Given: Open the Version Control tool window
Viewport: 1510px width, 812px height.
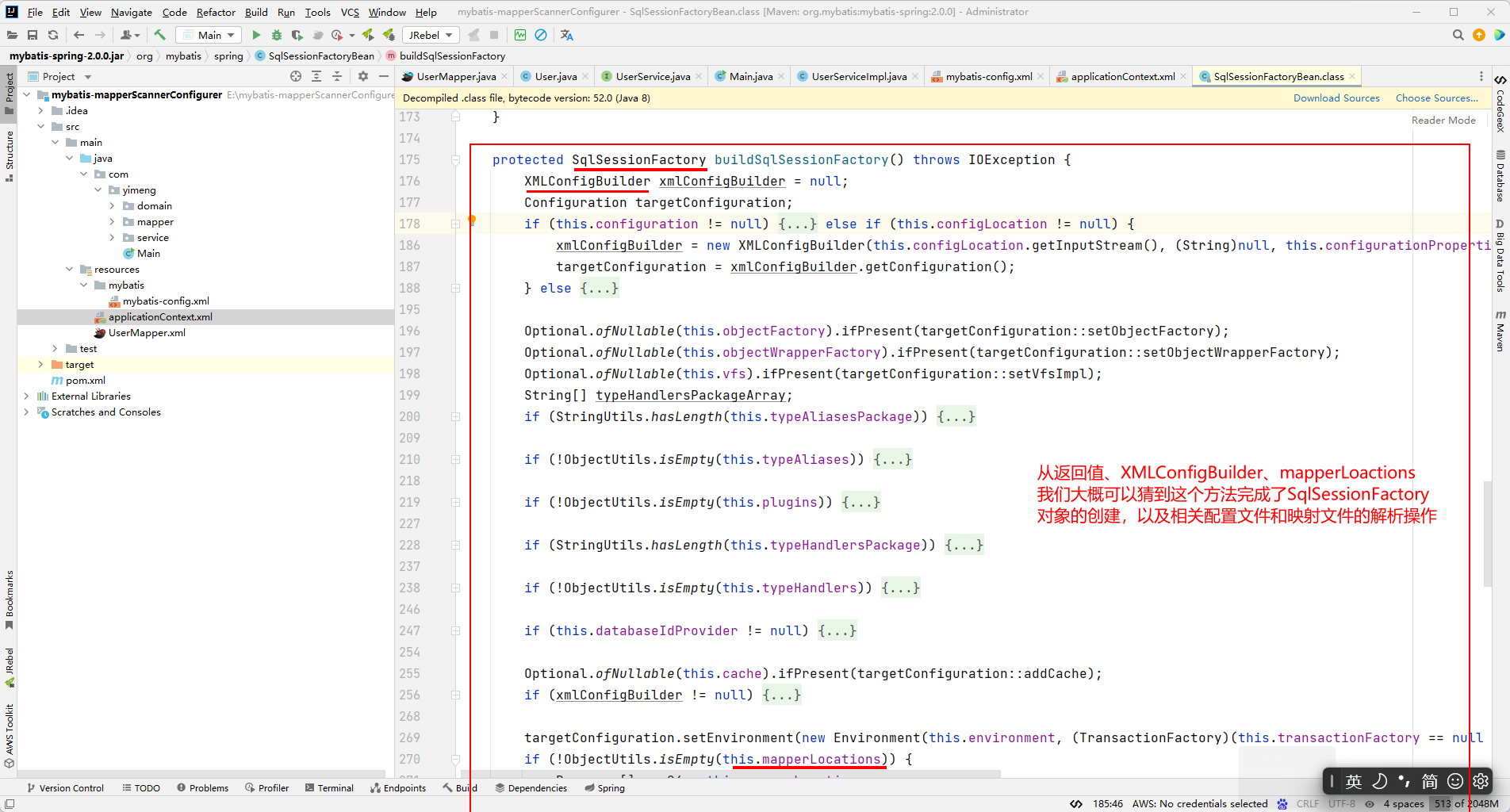Looking at the screenshot, I should [65, 787].
